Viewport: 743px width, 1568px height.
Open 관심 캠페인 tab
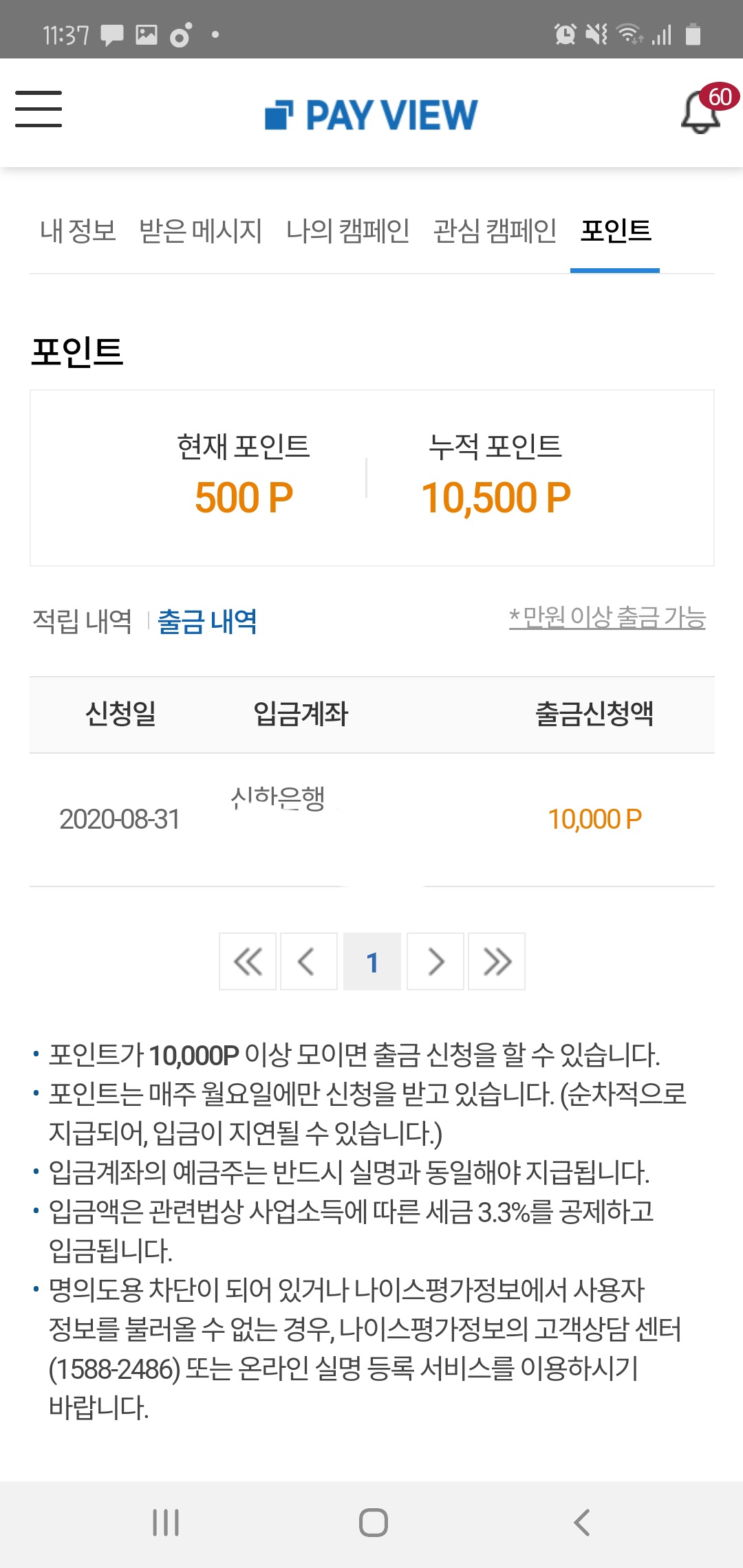[x=495, y=231]
